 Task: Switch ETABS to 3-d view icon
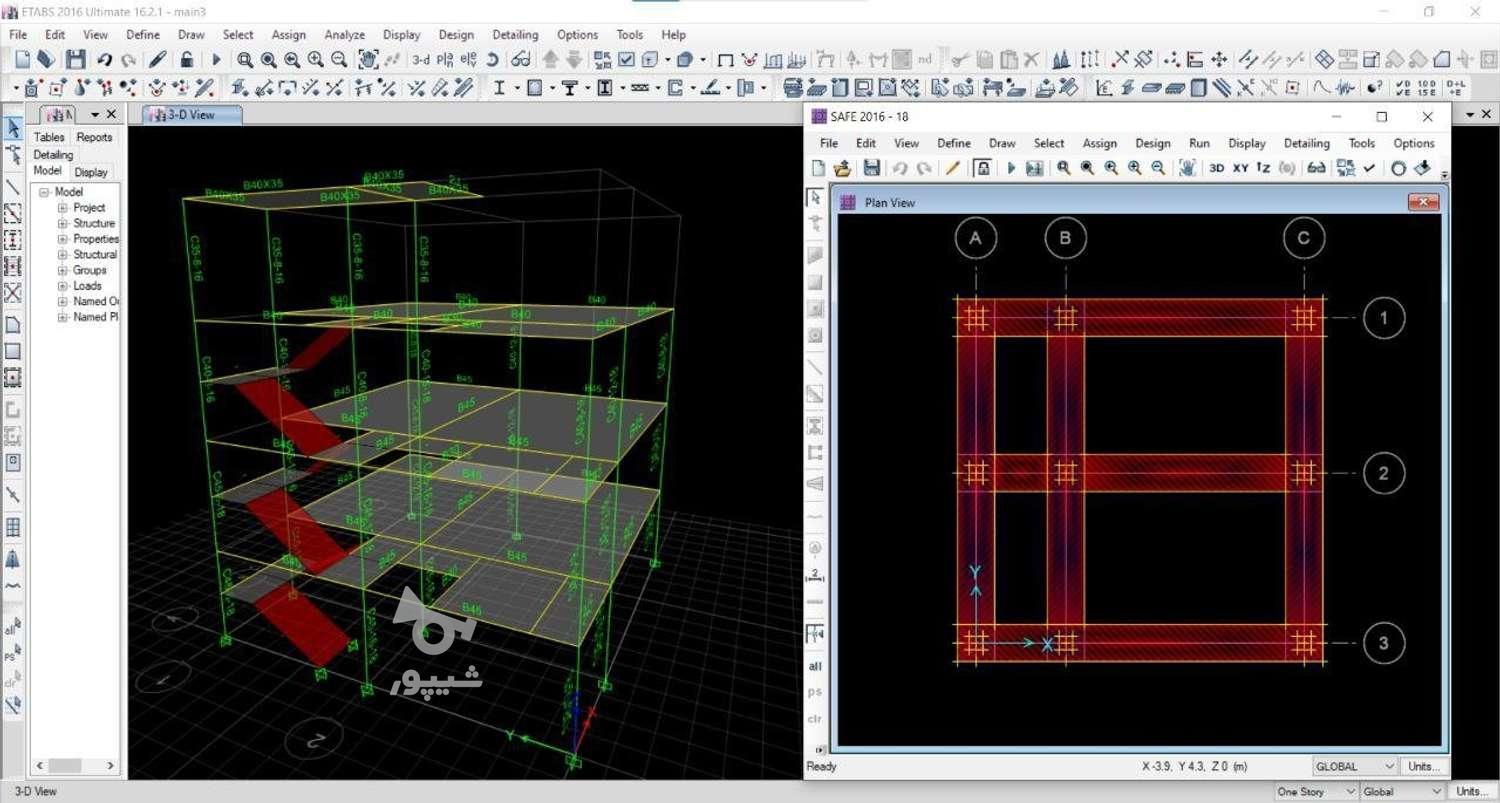coord(421,60)
